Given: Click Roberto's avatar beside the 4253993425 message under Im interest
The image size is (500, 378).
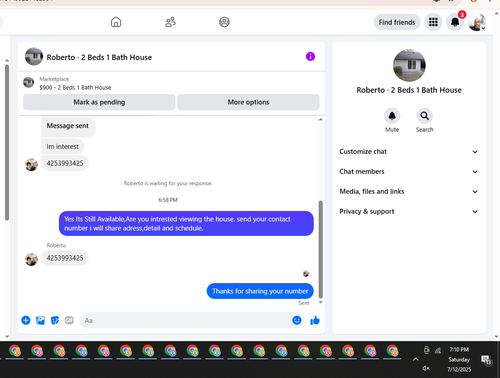Looking at the screenshot, I should (31, 165).
